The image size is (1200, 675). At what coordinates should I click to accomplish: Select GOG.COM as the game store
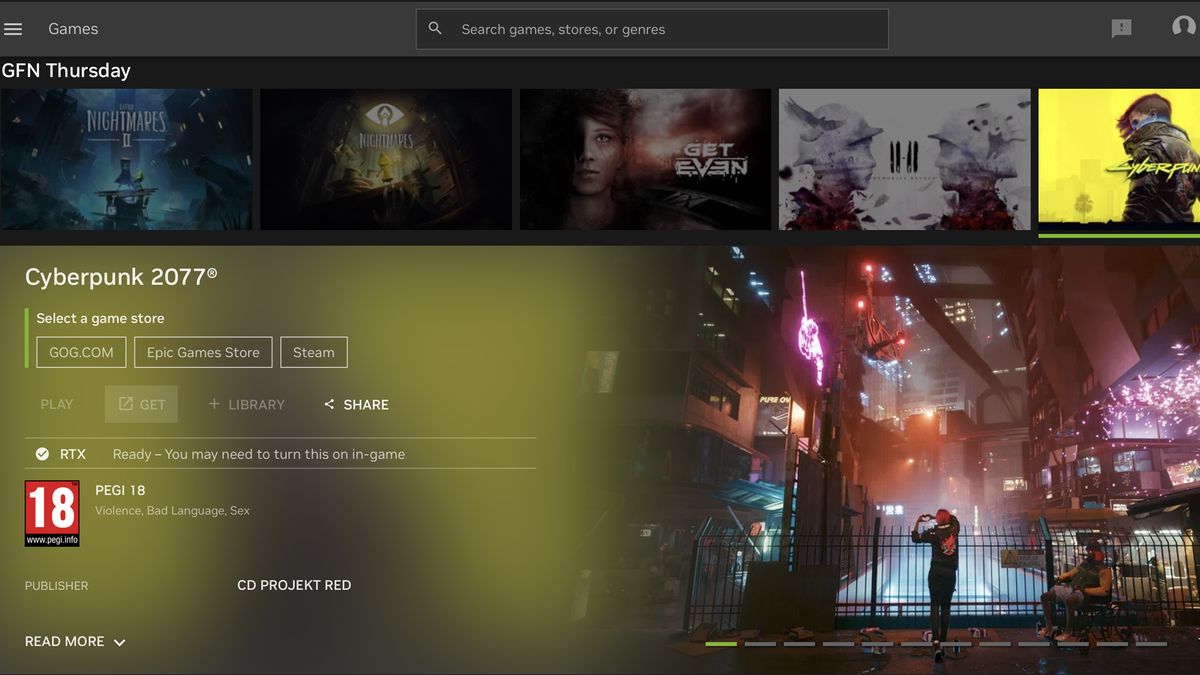(80, 352)
